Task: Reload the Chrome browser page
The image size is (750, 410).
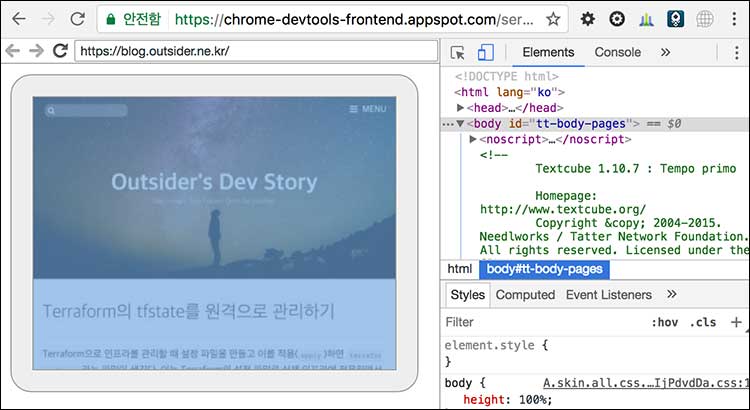Action: [x=77, y=19]
